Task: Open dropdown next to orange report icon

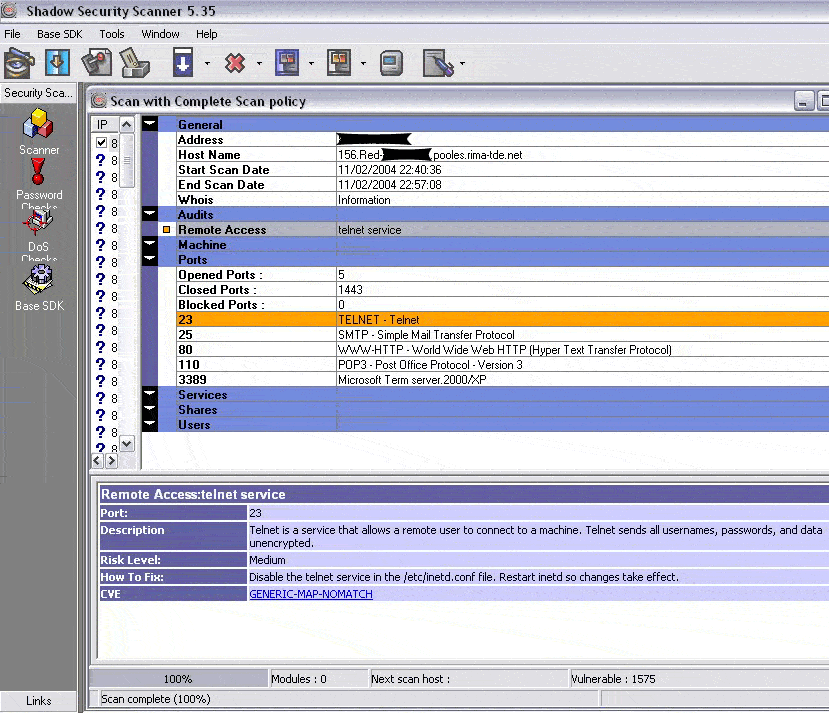Action: click(363, 63)
